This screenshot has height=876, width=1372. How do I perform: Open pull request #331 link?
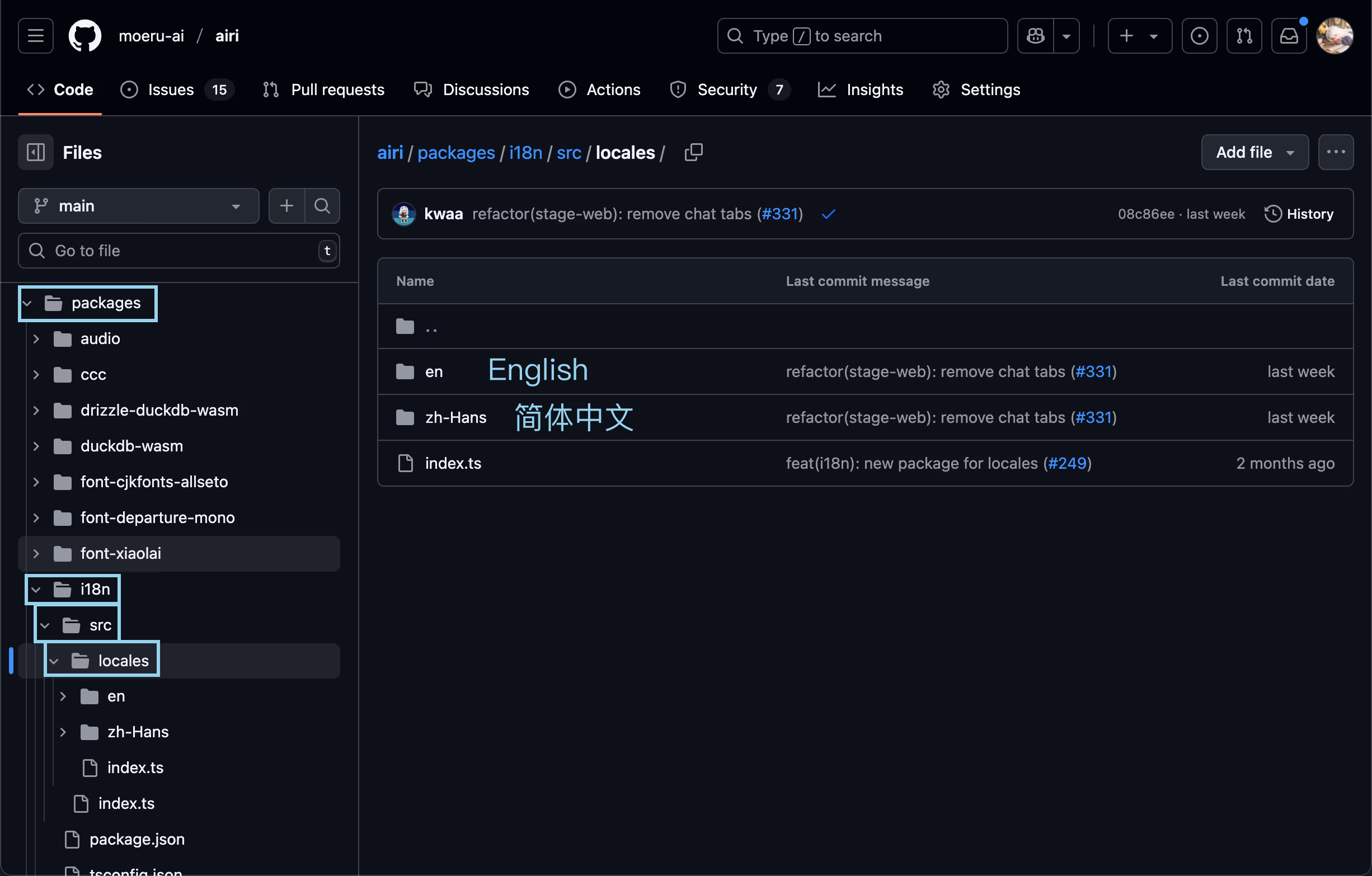coord(779,214)
